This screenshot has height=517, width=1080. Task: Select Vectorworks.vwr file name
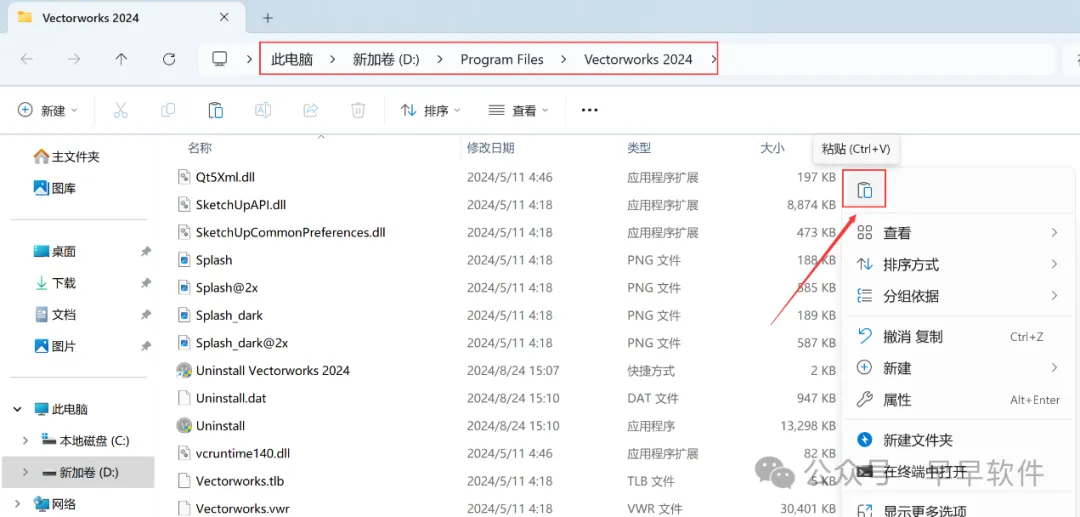pyautogui.click(x=242, y=509)
